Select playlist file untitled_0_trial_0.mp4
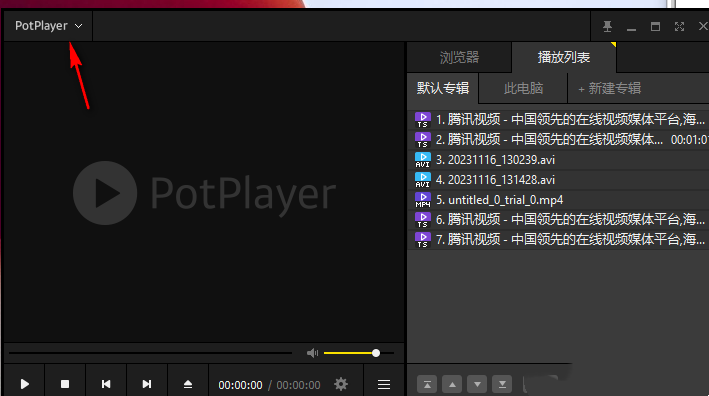Viewport: 709px width, 396px height. 558,199
